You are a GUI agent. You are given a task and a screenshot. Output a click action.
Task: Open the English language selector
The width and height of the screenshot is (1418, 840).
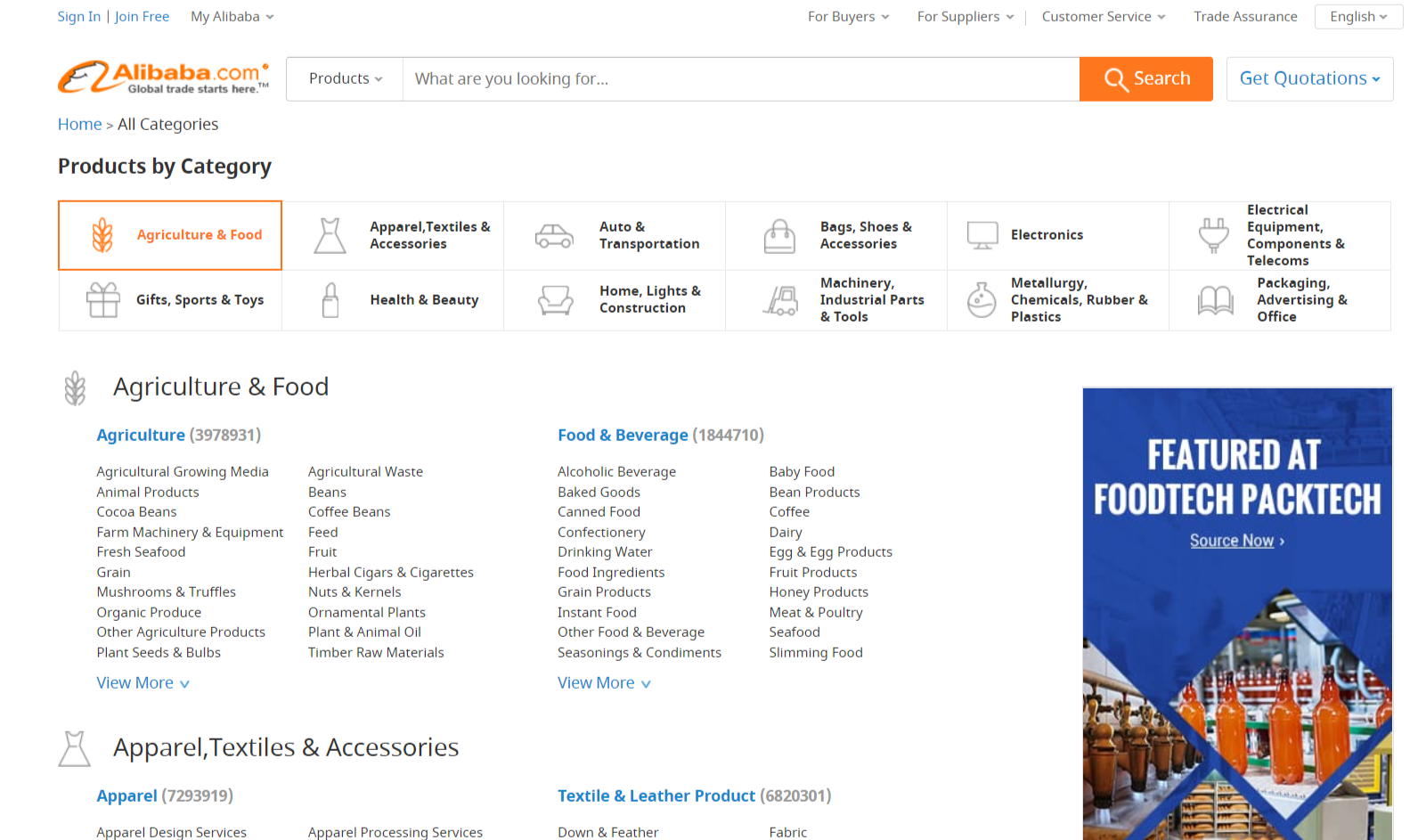click(x=1358, y=17)
